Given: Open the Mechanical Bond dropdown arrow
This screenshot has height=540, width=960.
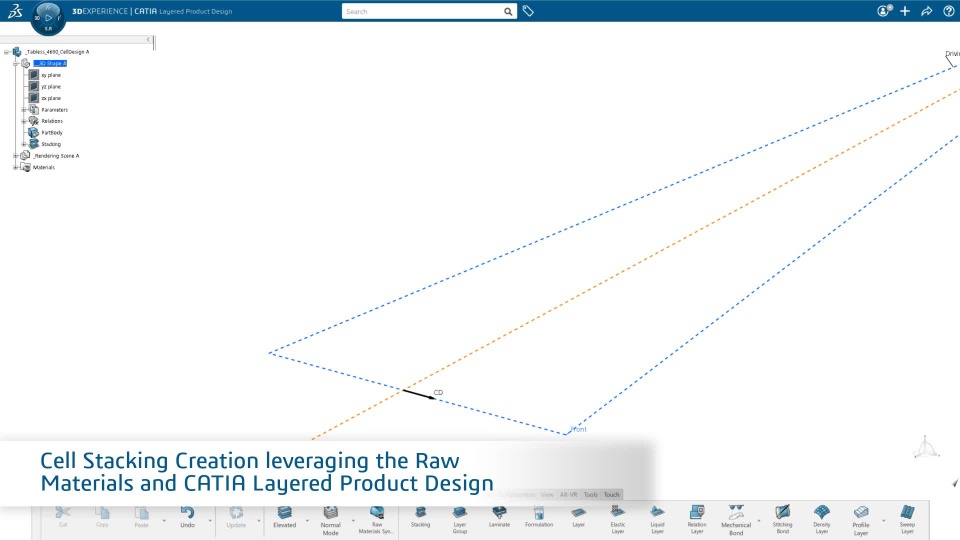Looking at the screenshot, I should [x=759, y=521].
